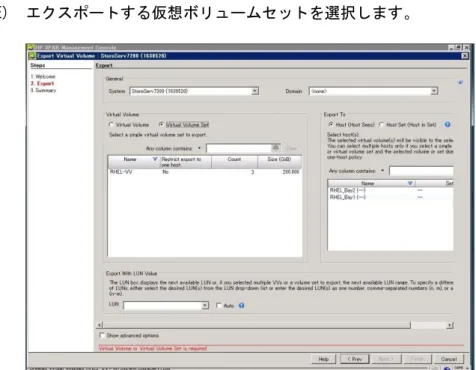Open the Domain dropdown

click(434, 91)
